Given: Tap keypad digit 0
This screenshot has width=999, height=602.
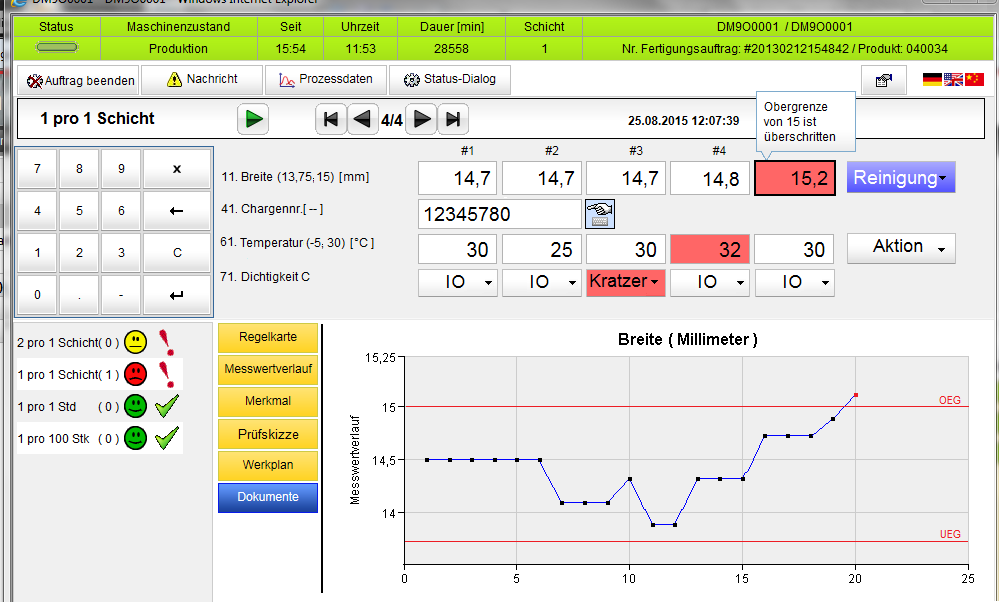Looking at the screenshot, I should click(x=37, y=295).
